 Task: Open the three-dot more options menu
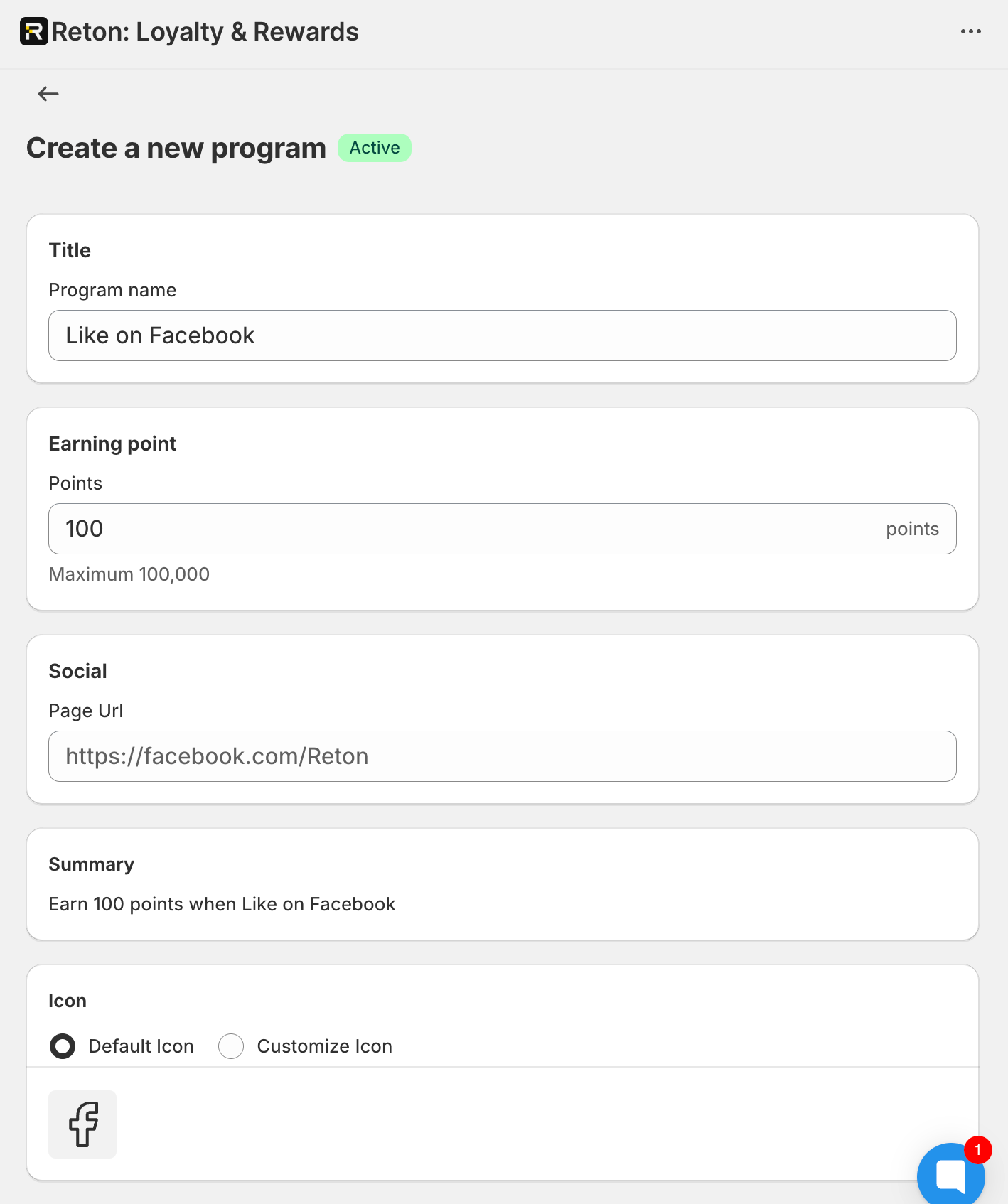pos(970,32)
